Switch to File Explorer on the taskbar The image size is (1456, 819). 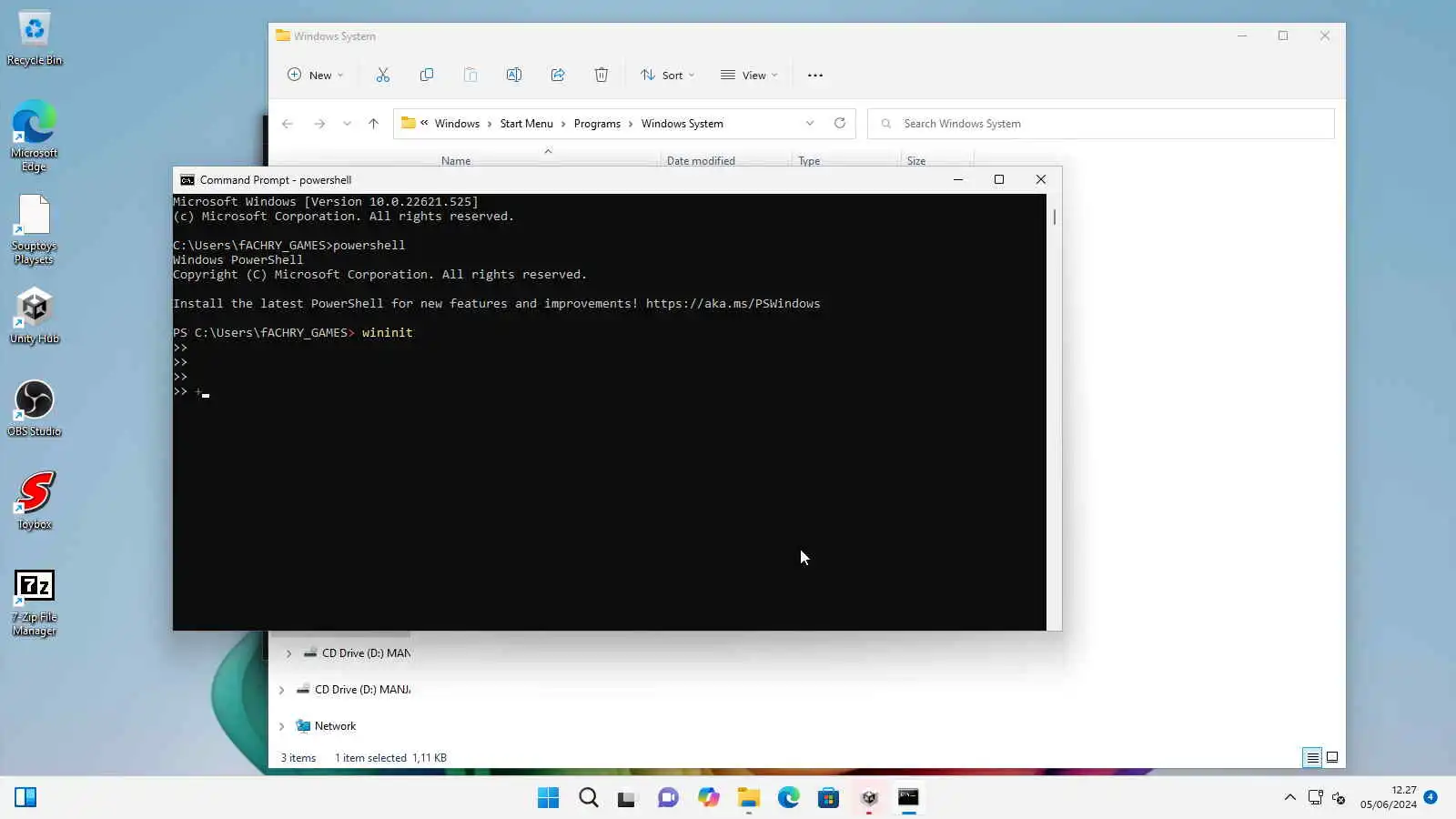click(x=748, y=798)
